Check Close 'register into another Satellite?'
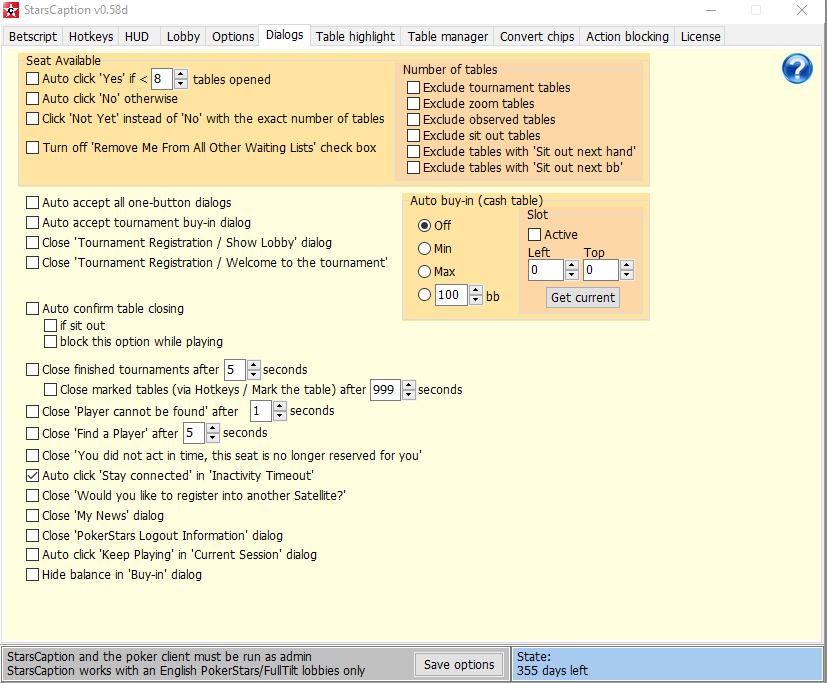827x683 pixels. pos(33,496)
